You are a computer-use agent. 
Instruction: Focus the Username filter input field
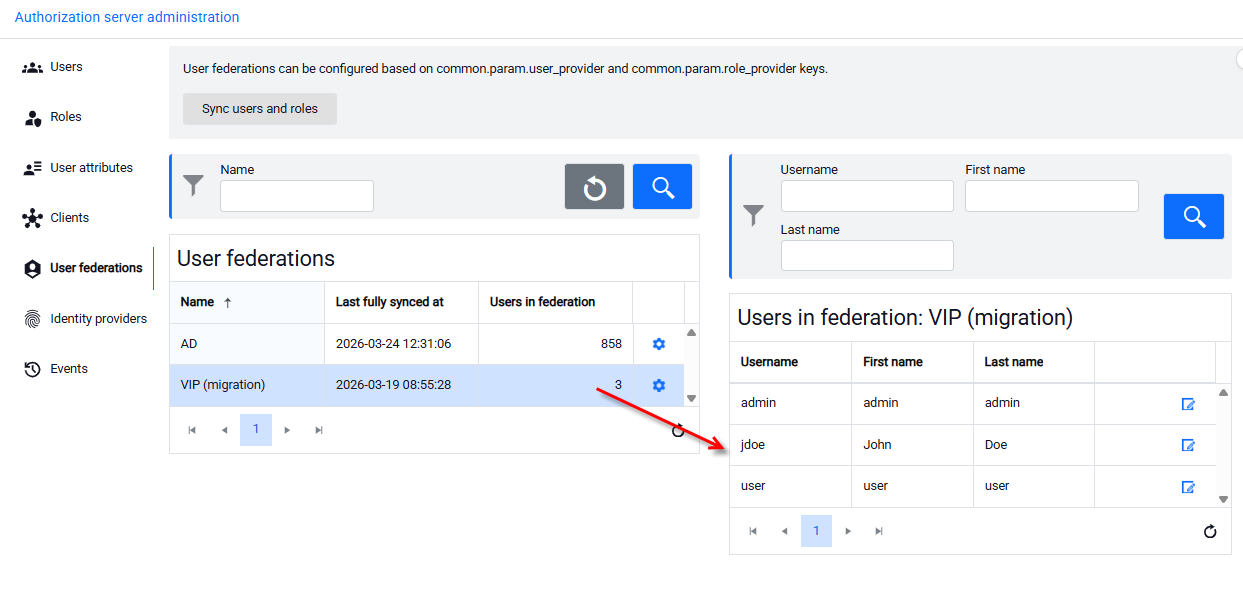tap(867, 196)
